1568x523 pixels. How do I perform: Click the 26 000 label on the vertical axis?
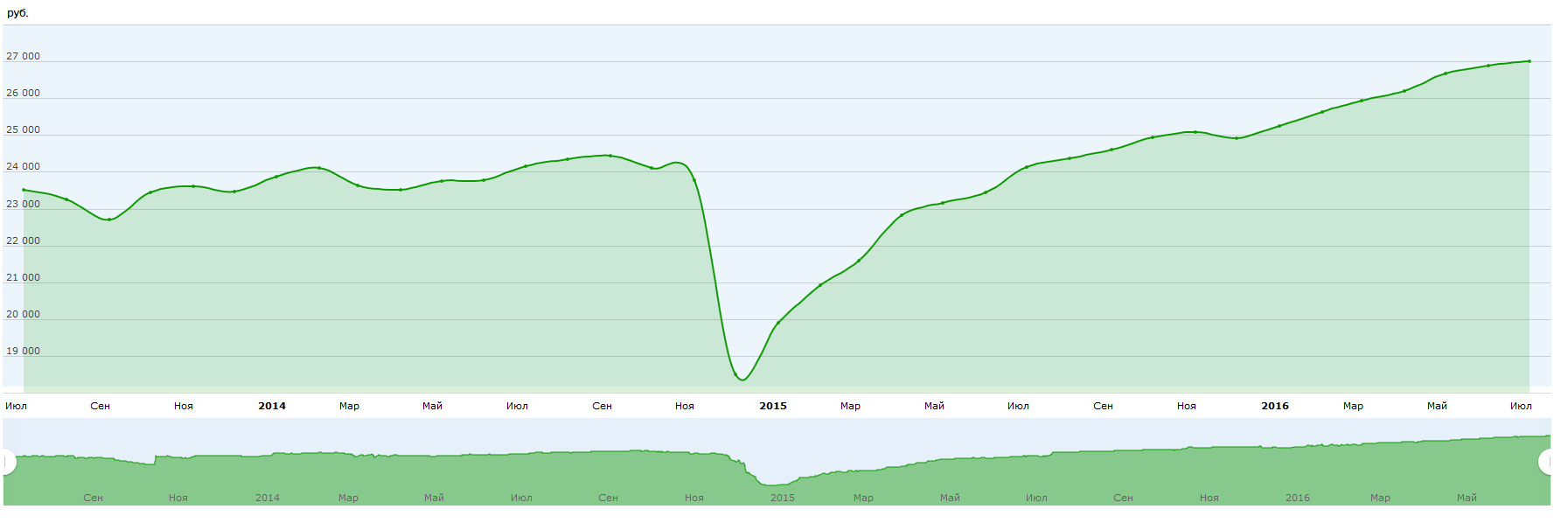[x=24, y=93]
